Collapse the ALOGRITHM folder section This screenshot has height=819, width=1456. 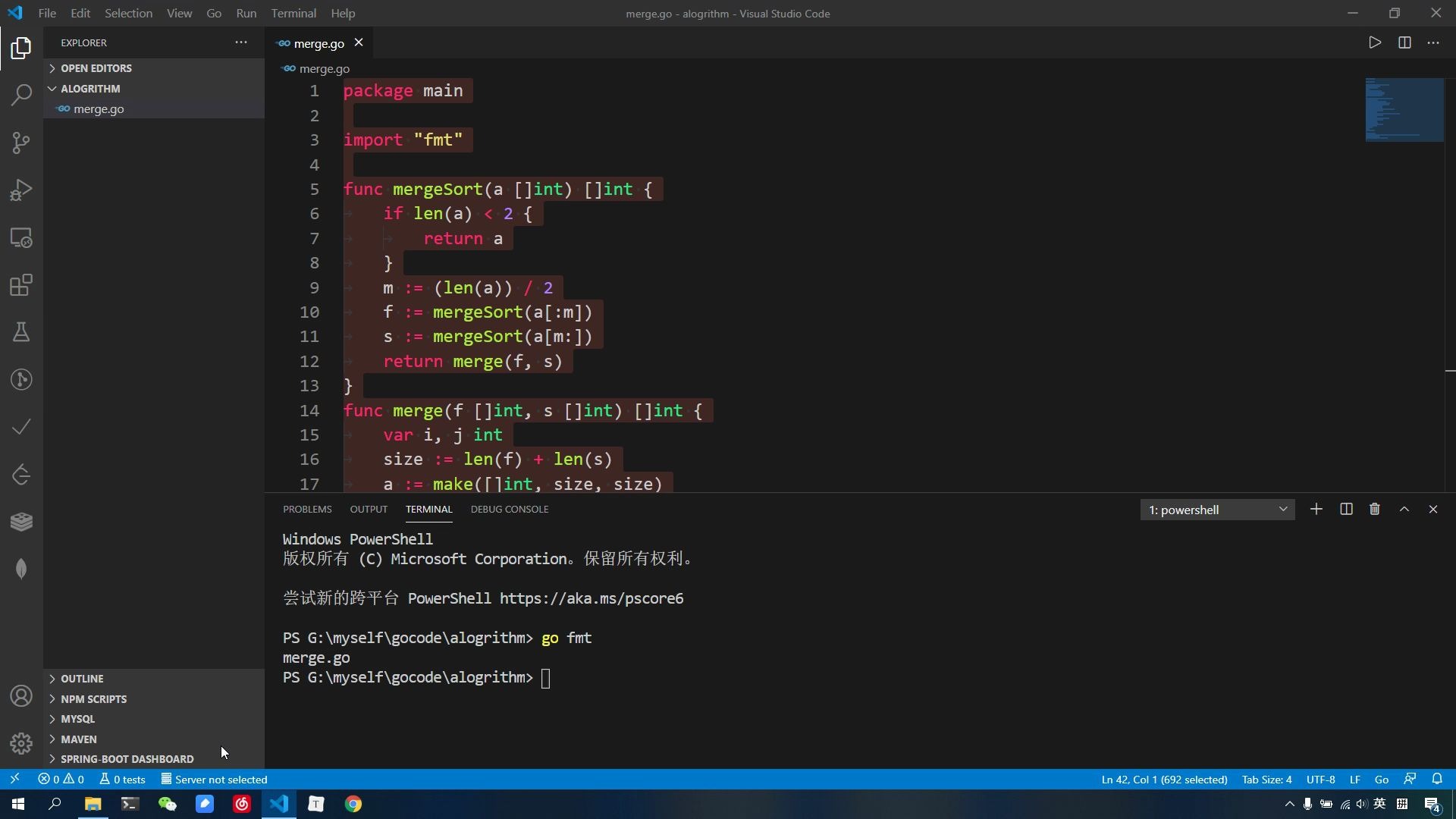(90, 89)
